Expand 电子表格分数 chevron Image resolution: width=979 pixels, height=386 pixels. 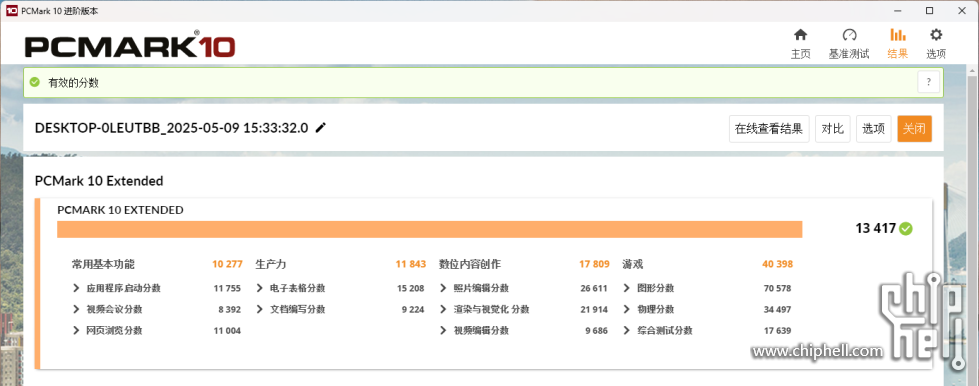point(260,289)
